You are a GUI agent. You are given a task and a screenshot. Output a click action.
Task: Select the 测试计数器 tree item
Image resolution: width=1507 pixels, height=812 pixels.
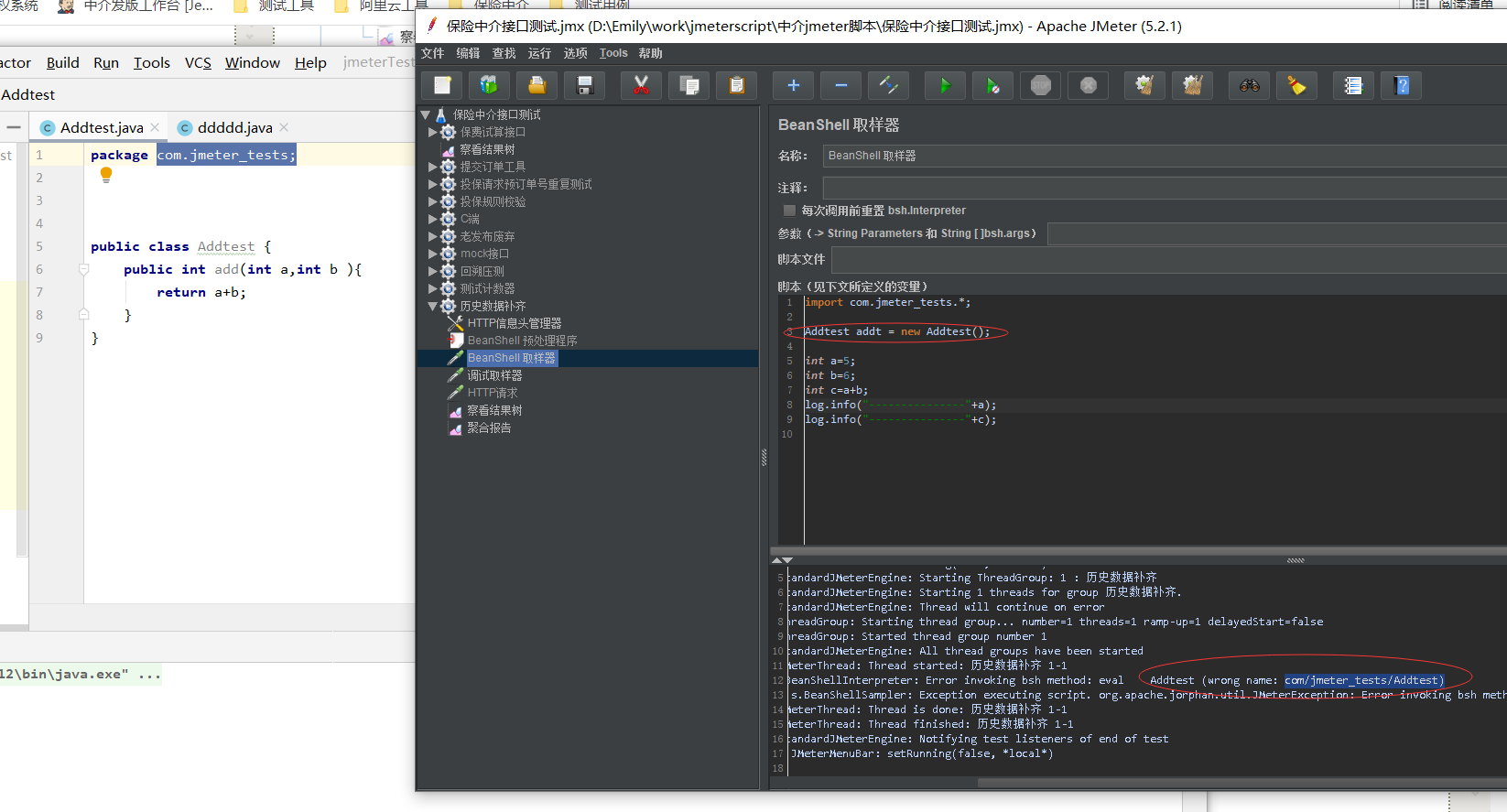[x=487, y=288]
